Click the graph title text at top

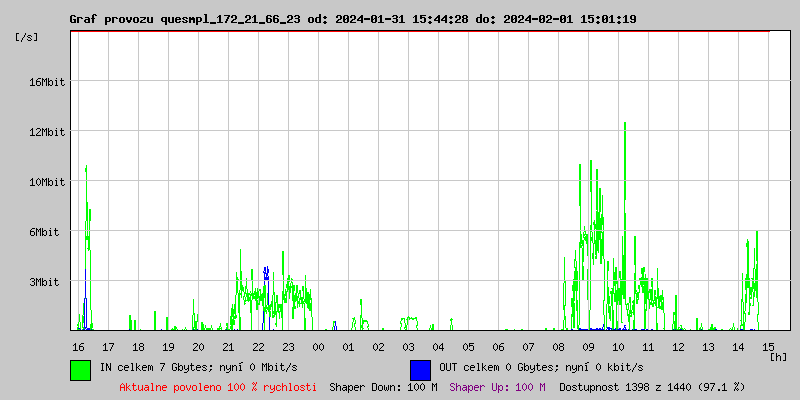352,19
